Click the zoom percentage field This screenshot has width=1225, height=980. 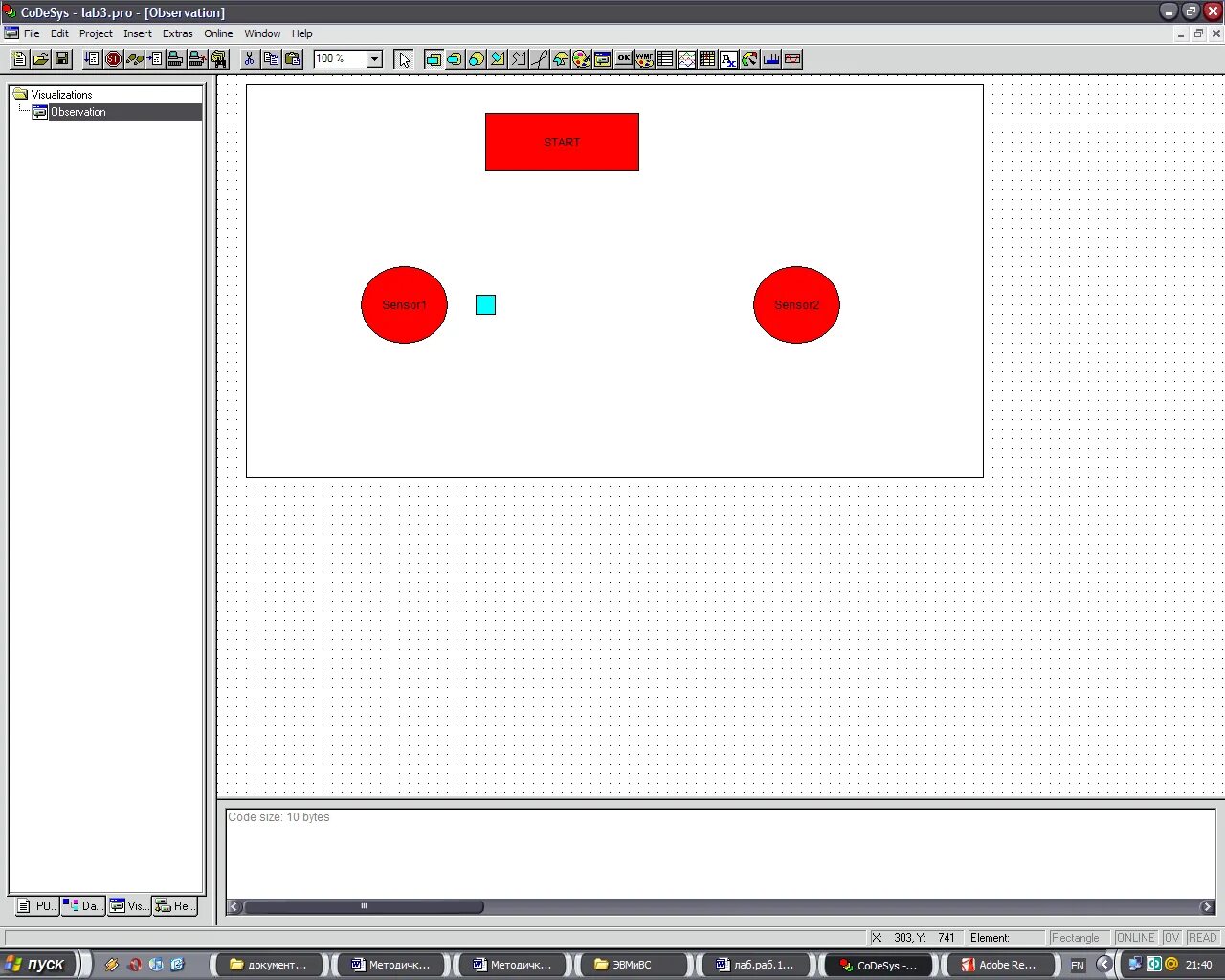click(340, 59)
